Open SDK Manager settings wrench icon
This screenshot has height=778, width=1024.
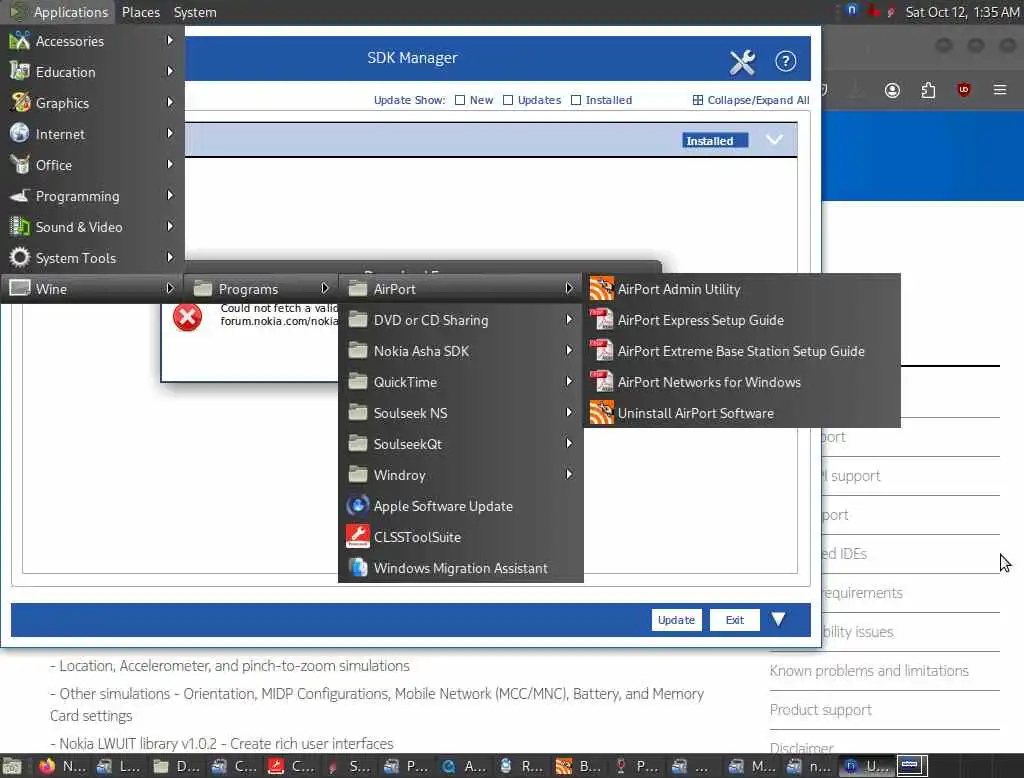(x=742, y=63)
